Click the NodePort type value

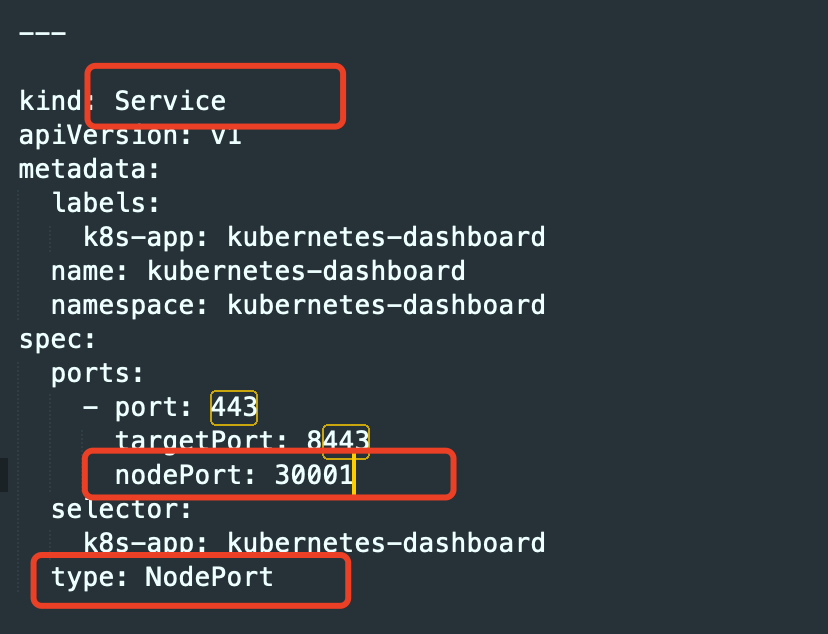[x=209, y=577]
